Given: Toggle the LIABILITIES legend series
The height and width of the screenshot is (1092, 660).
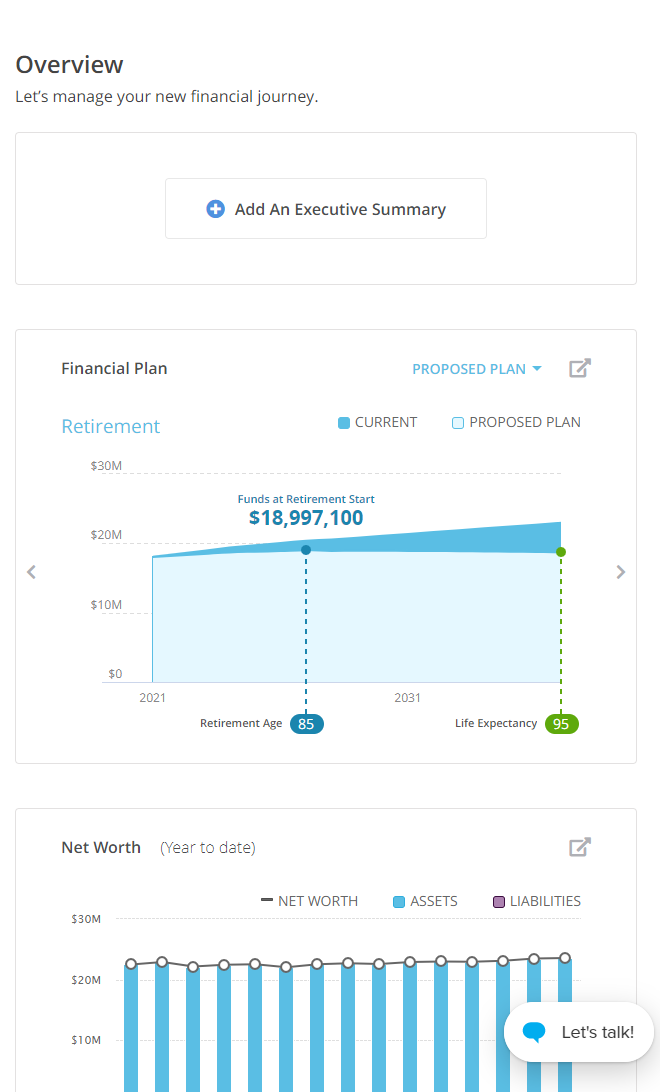Looking at the screenshot, I should click(537, 901).
